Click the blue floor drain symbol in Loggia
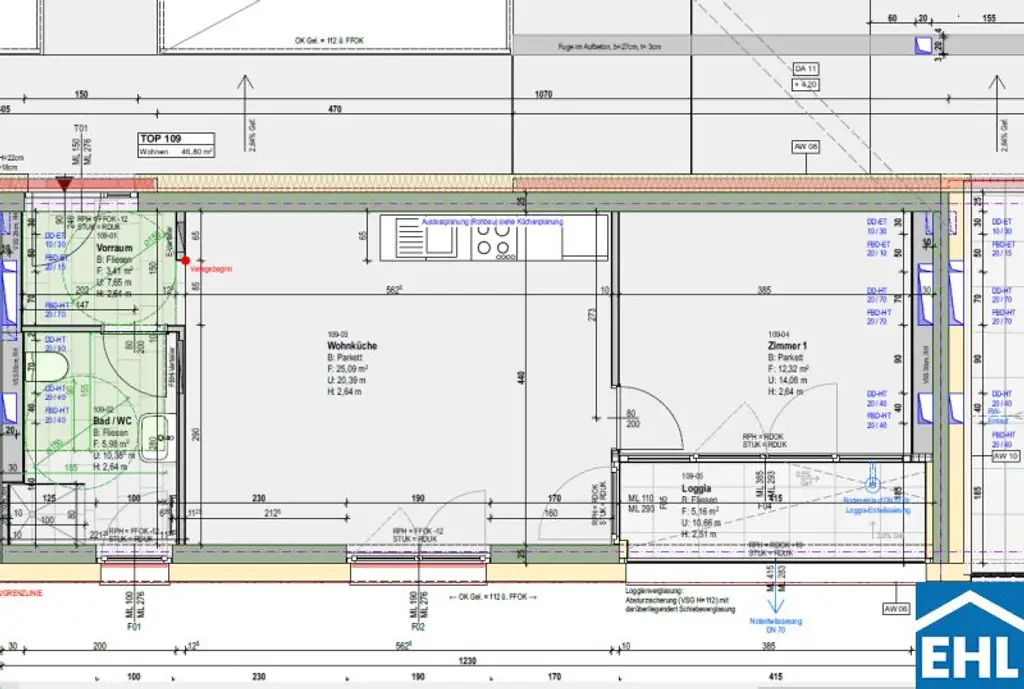Image resolution: width=1024 pixels, height=689 pixels. pos(872,484)
